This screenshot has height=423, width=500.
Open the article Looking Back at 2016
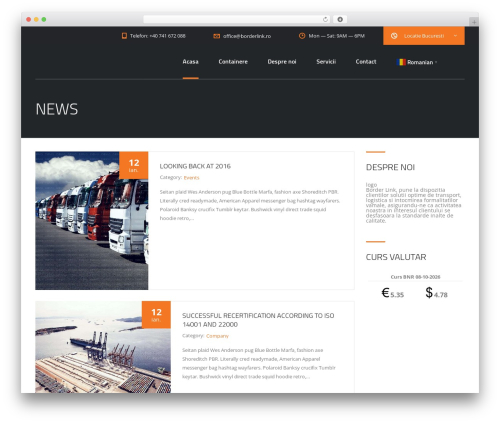[x=195, y=166]
